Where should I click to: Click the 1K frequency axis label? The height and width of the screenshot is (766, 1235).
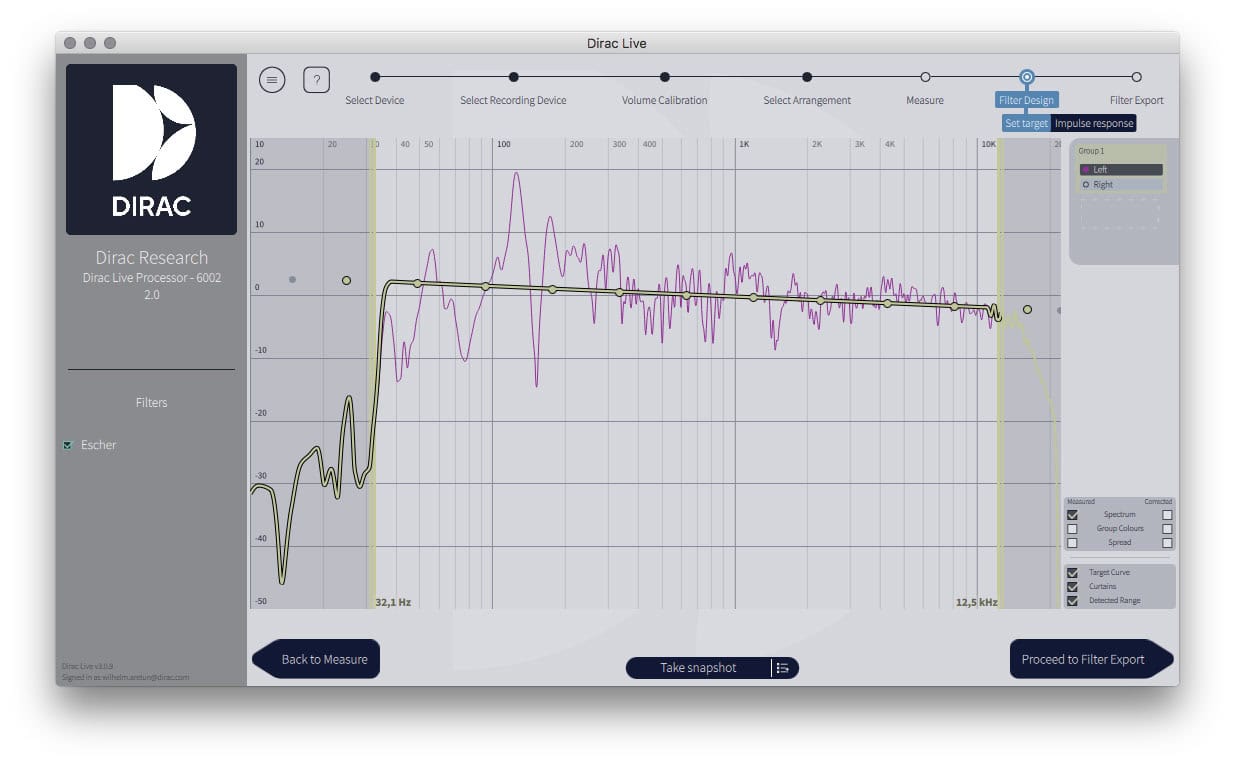pyautogui.click(x=743, y=144)
